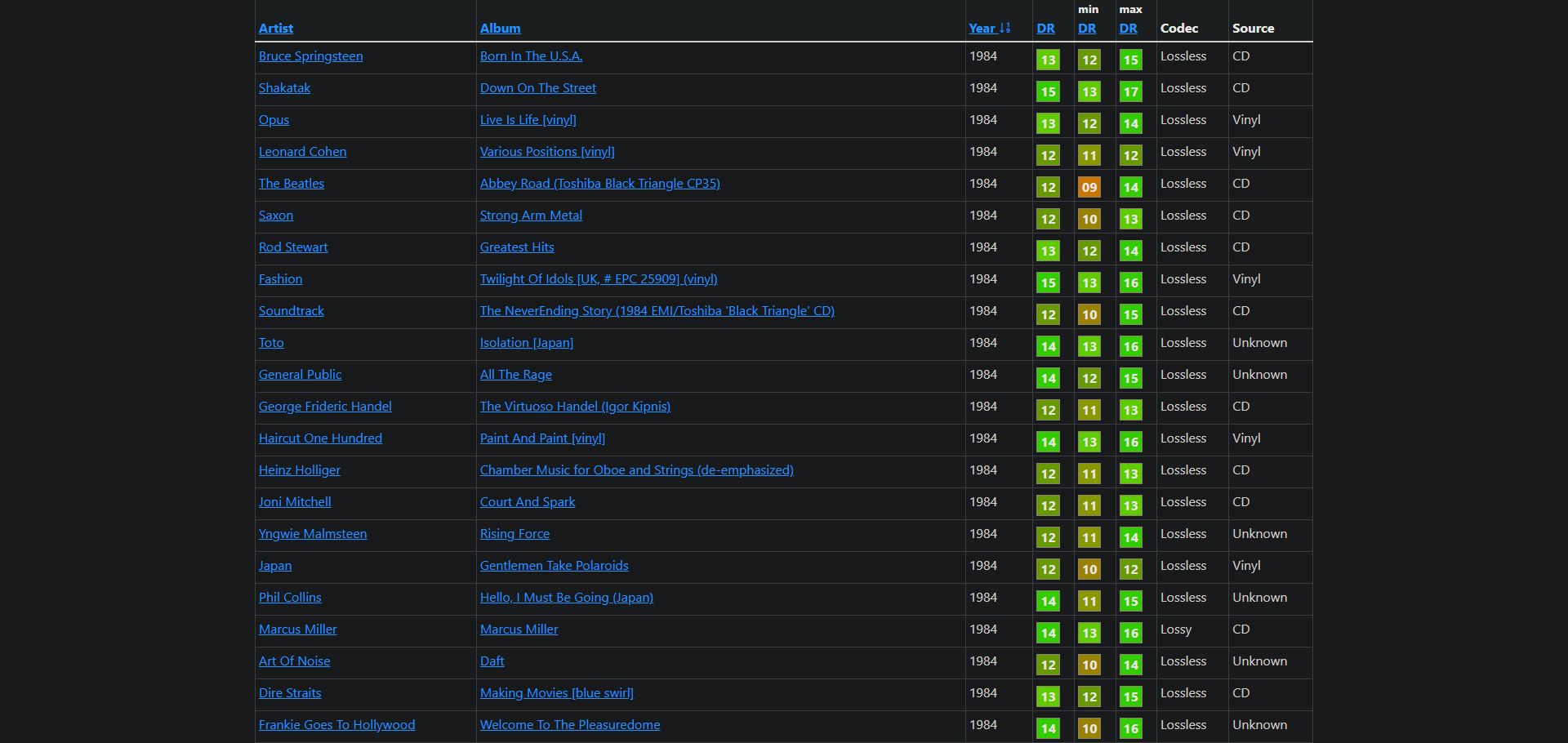This screenshot has height=743, width=1568.
Task: Open Japan artist link
Action: 275,566
